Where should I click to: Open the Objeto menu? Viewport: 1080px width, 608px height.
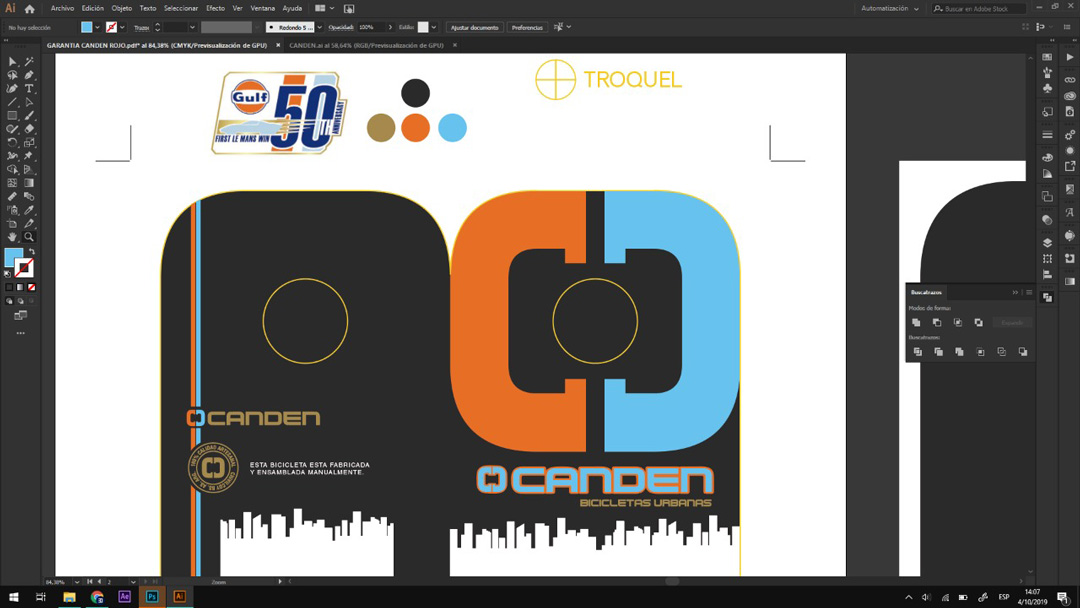121,8
